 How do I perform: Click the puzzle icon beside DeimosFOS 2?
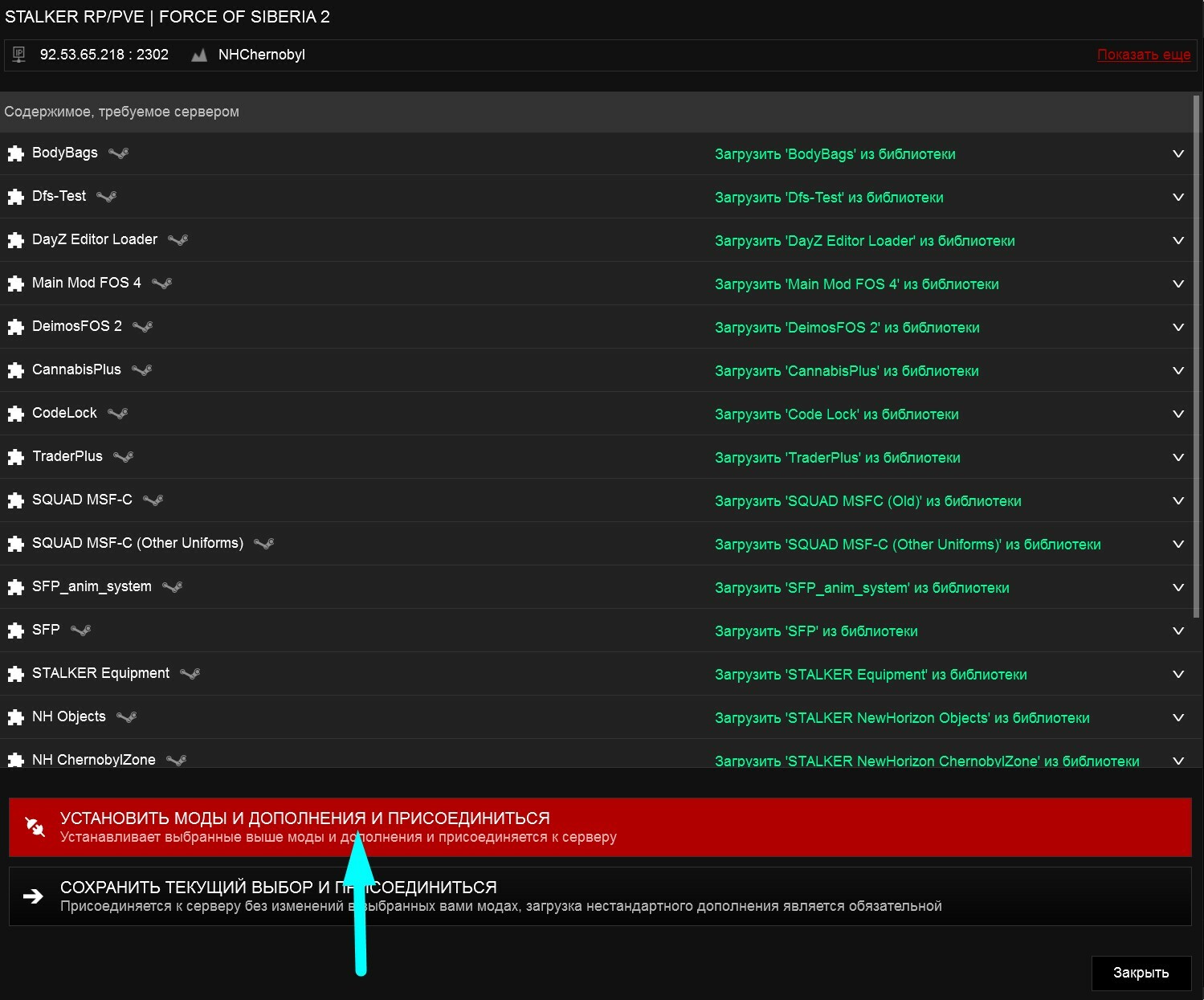click(15, 327)
